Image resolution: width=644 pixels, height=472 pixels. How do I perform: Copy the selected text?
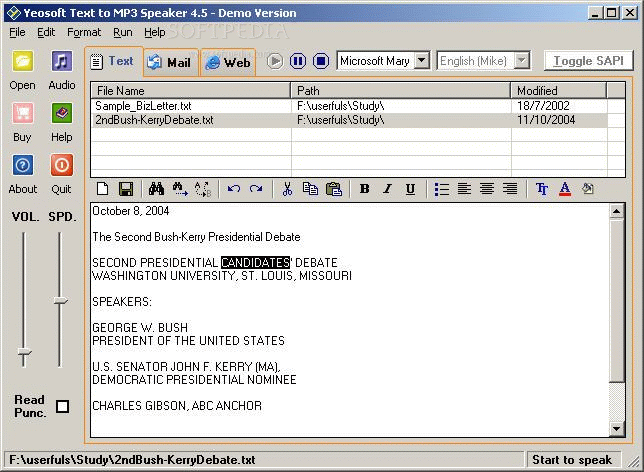(310, 189)
